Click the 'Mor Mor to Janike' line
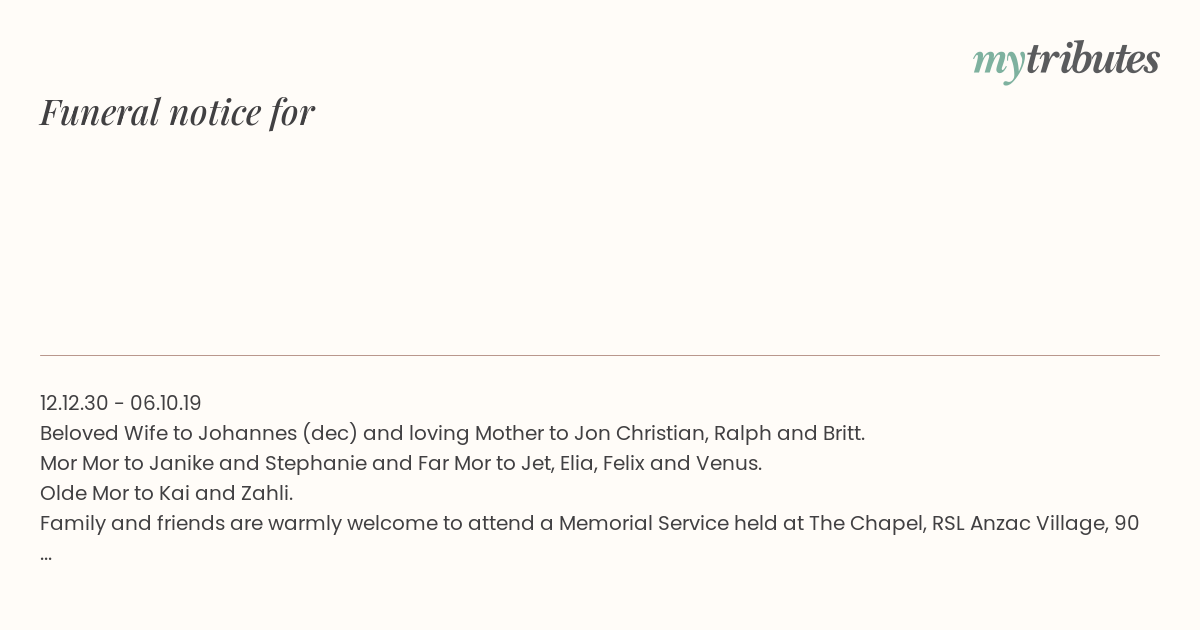1200x630 pixels. pos(401,463)
